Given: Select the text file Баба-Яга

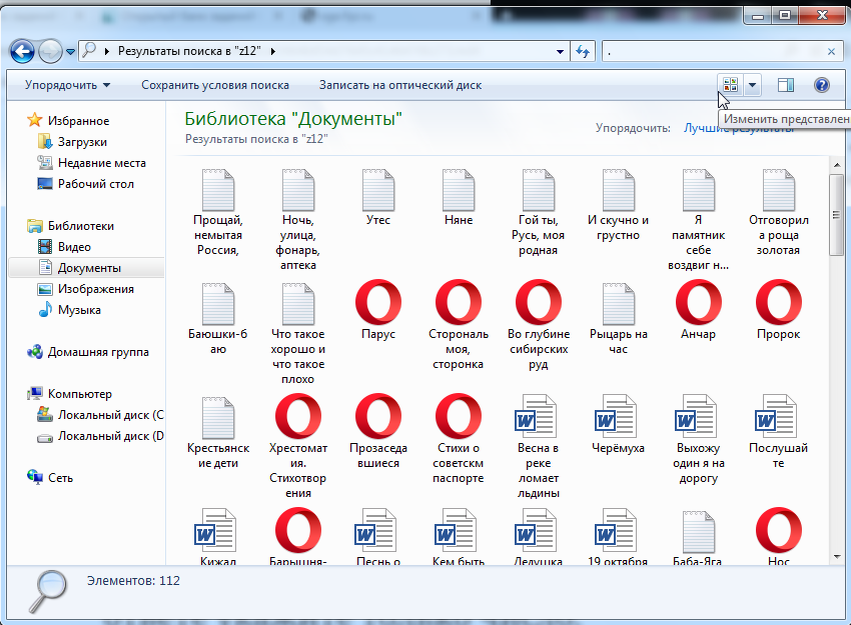Looking at the screenshot, I should (x=698, y=537).
